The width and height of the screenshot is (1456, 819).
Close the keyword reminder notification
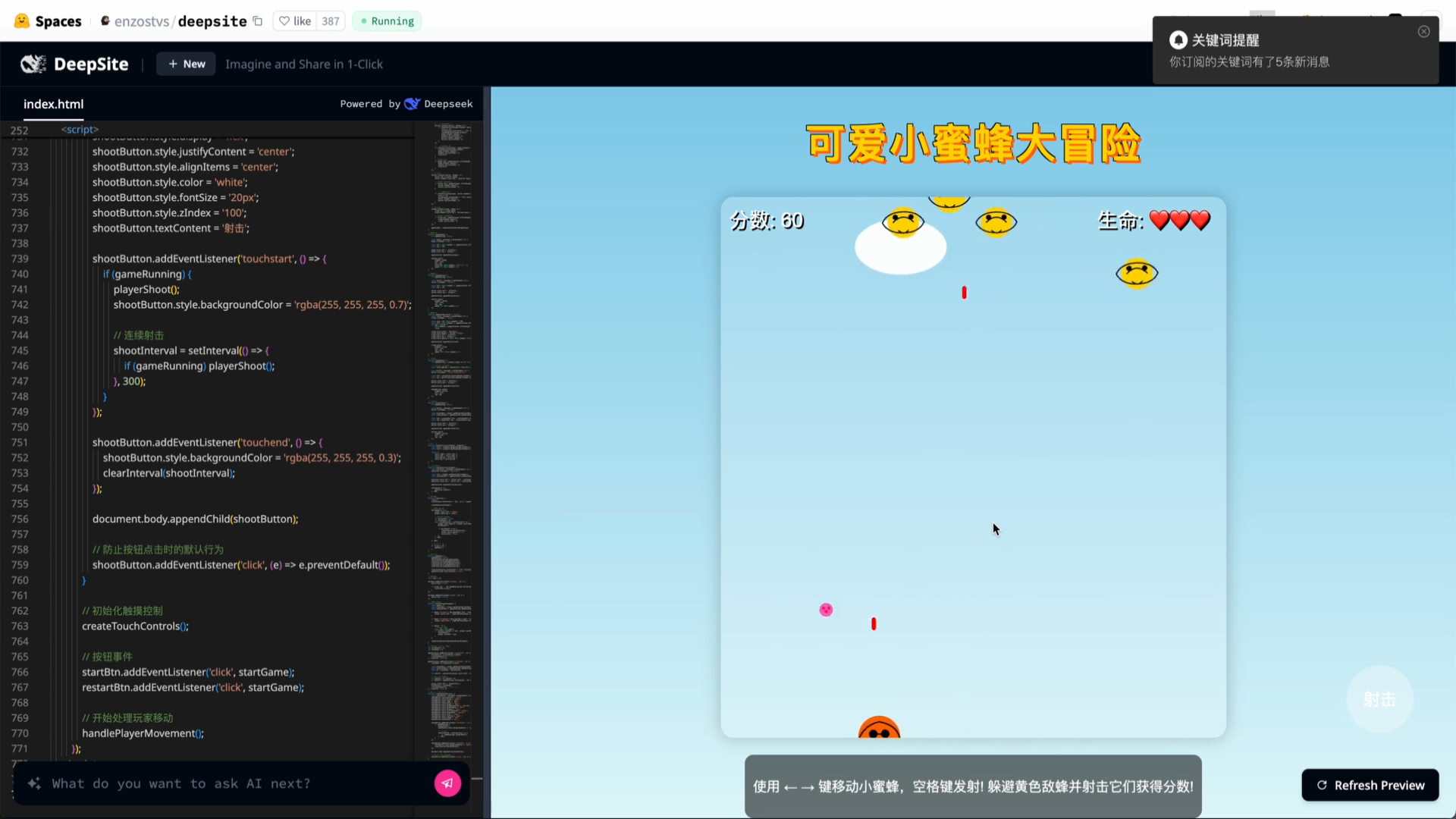[x=1423, y=32]
